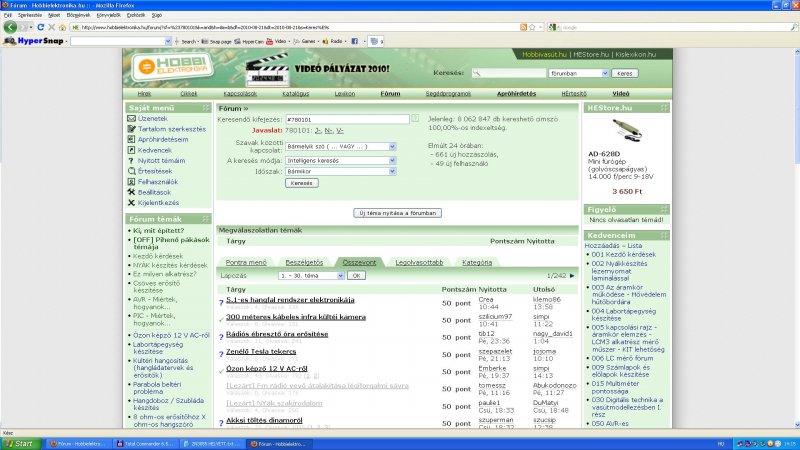Screen dimensions: 800x450
Task: Open the Lapozás '1. - 30. téma' dropdown
Action: pyautogui.click(x=340, y=276)
